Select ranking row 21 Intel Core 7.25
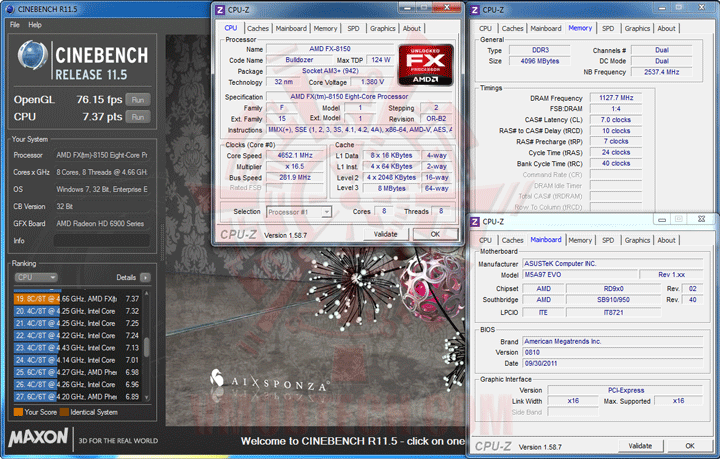720x459 pixels. [x=77, y=323]
